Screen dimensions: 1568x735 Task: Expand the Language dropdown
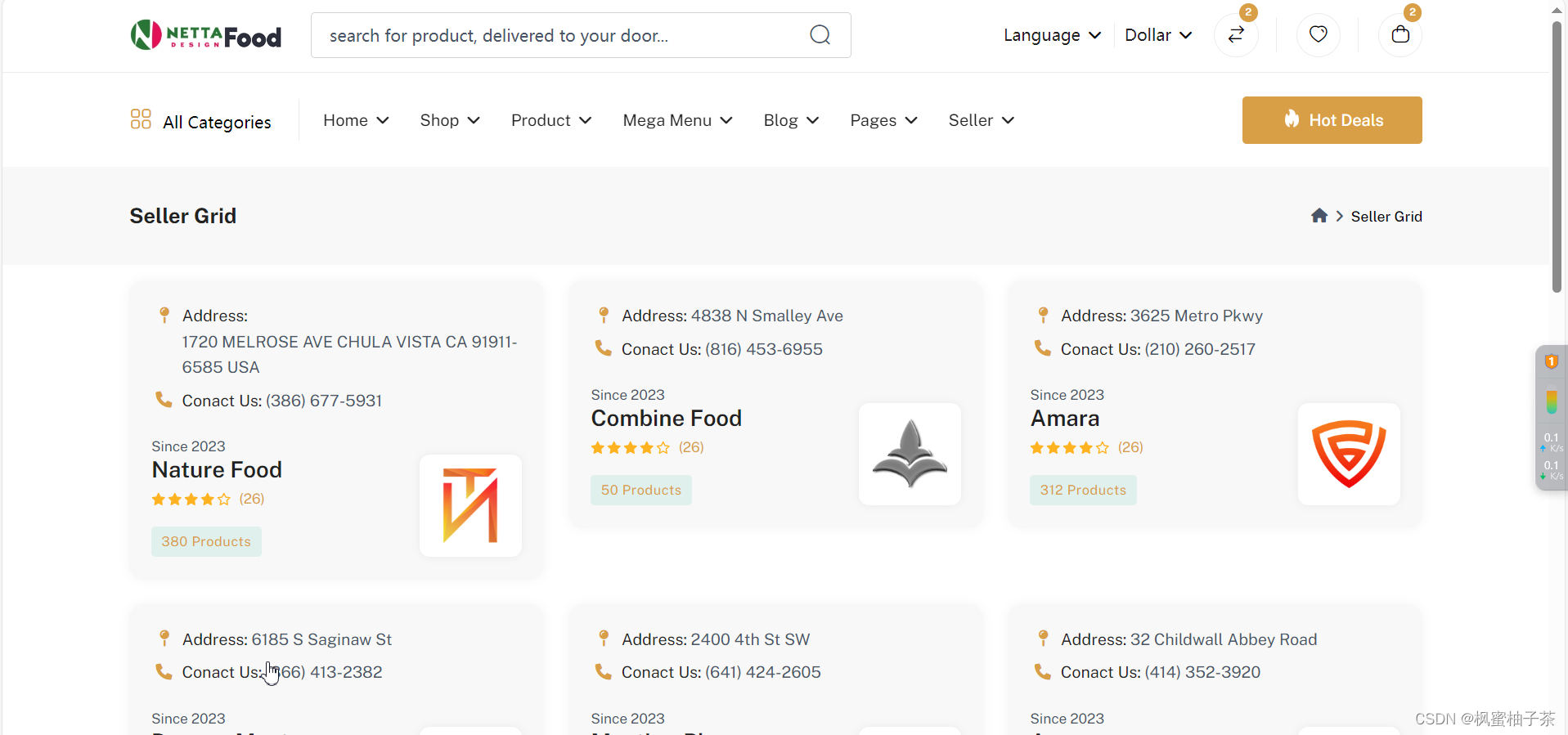[x=1052, y=35]
